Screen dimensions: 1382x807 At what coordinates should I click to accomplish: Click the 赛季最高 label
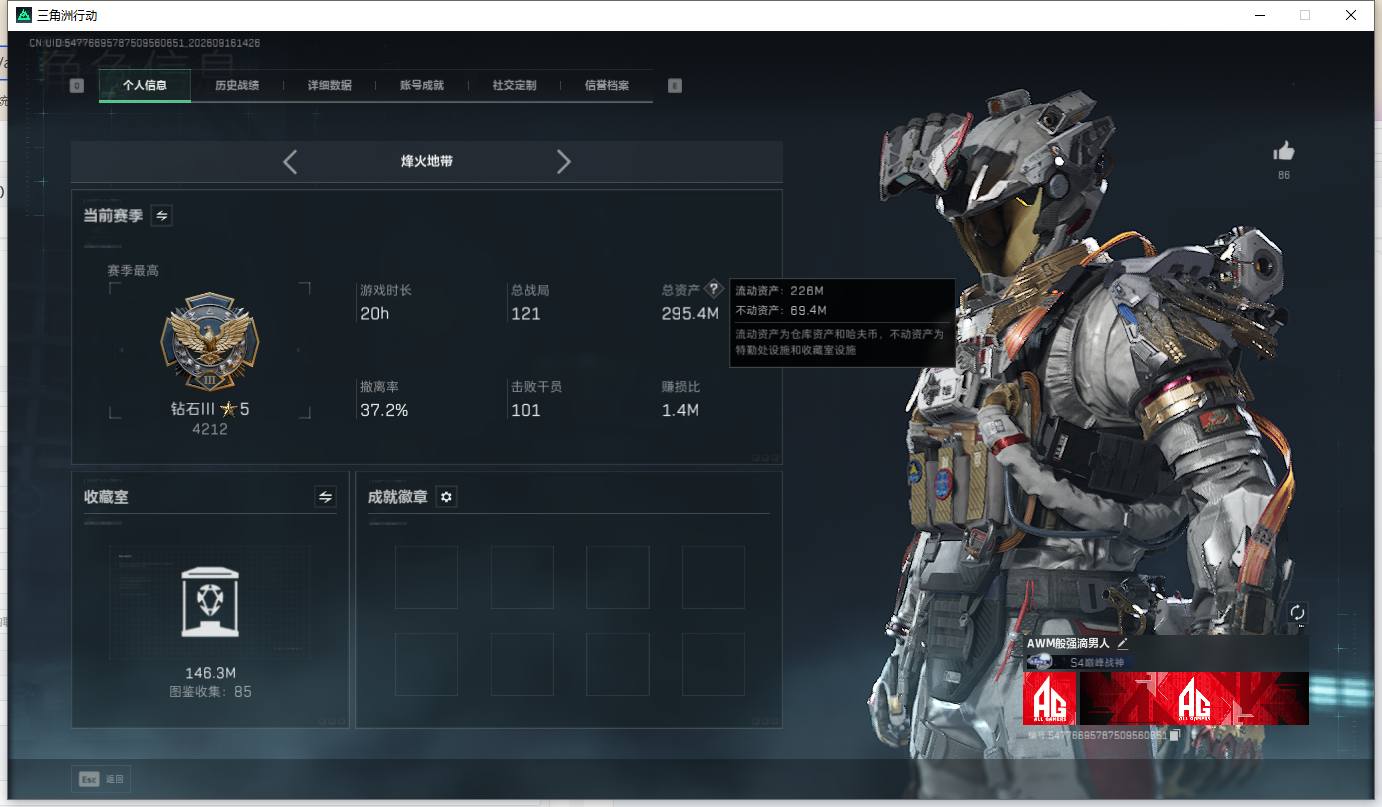tap(133, 270)
